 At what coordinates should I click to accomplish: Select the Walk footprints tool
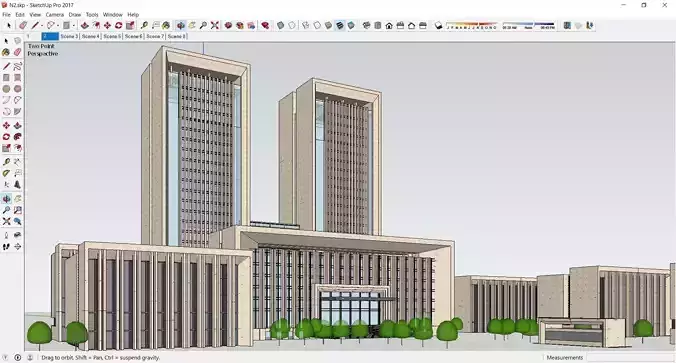coord(6,247)
